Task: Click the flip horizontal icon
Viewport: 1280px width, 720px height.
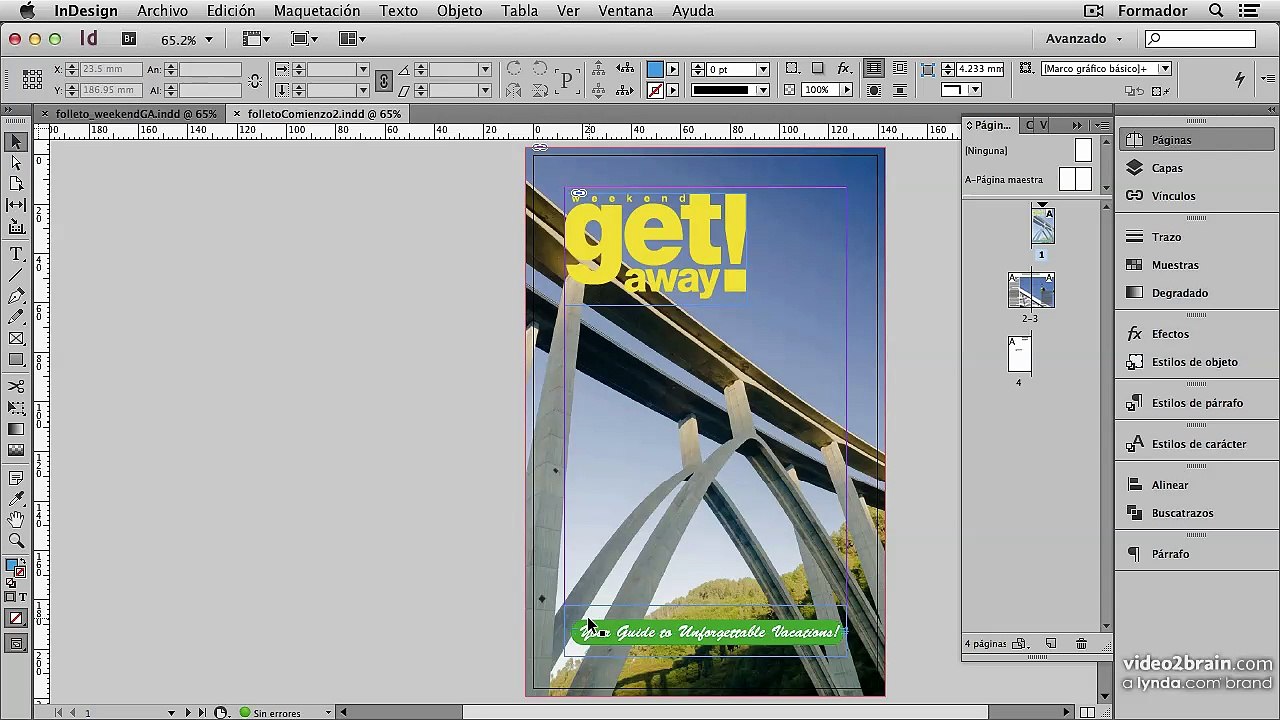Action: [x=513, y=90]
